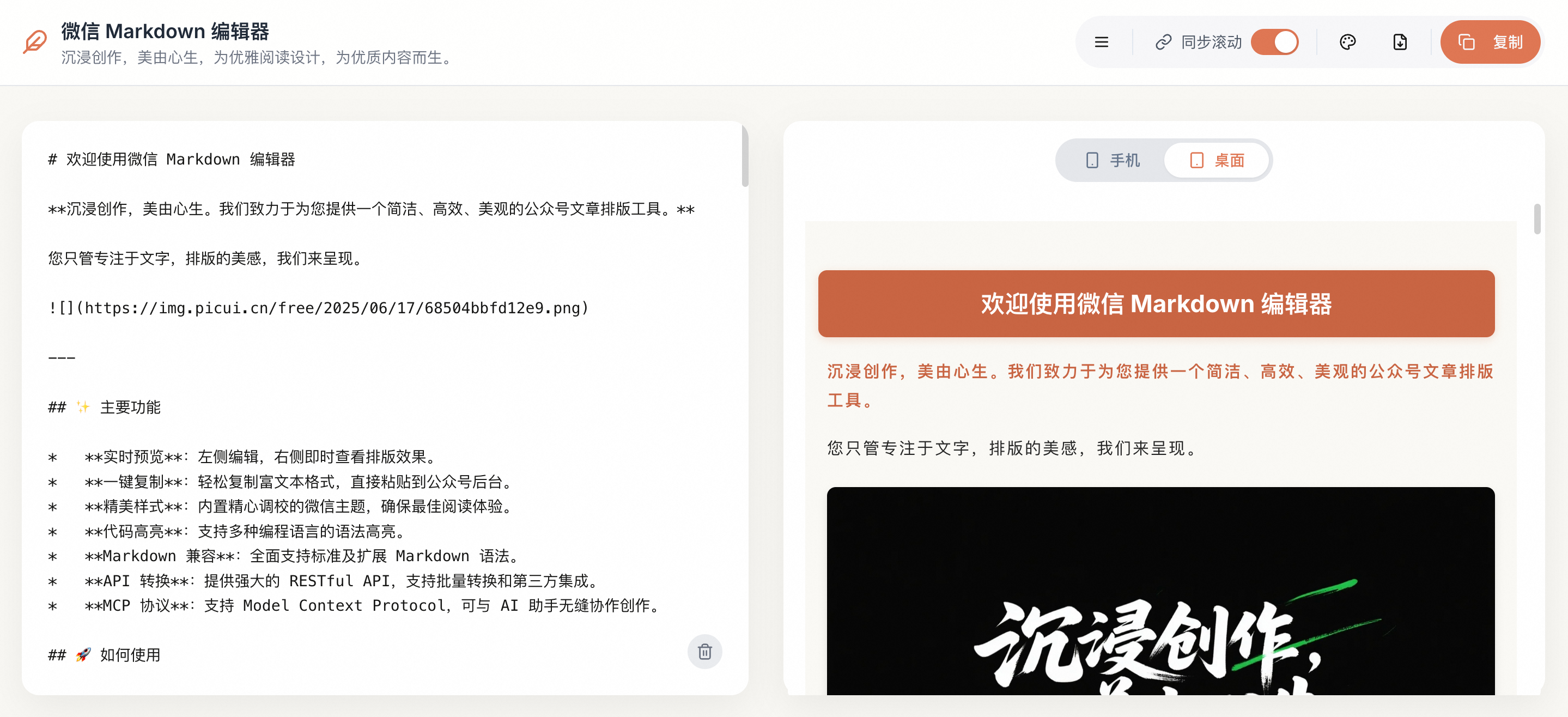Click the desktop device icon
This screenshot has width=1568, height=717.
(x=1196, y=160)
